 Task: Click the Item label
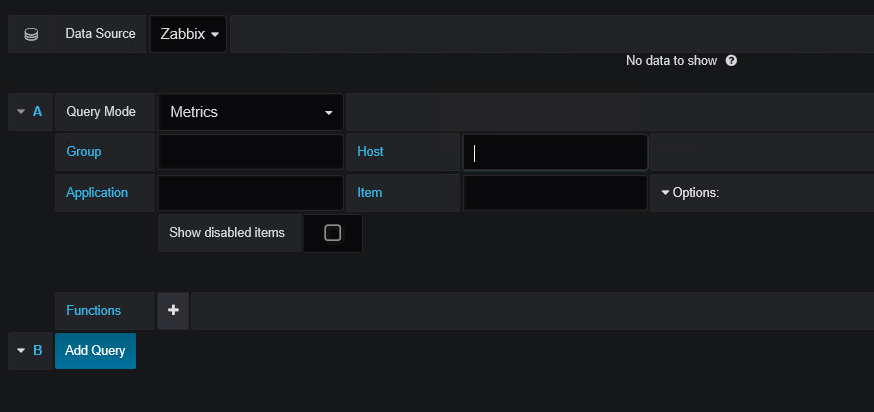pyautogui.click(x=369, y=192)
